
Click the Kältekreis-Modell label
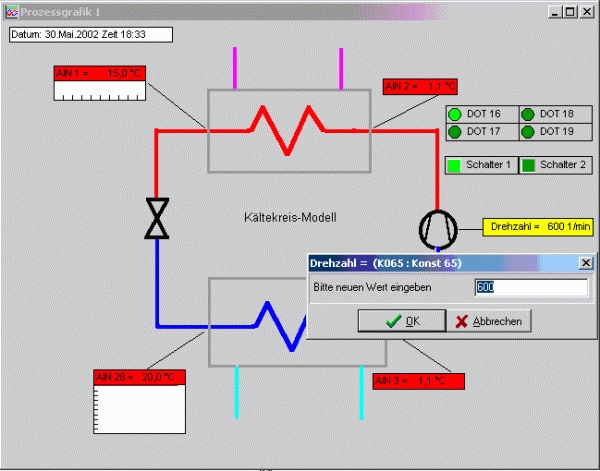[x=290, y=218]
